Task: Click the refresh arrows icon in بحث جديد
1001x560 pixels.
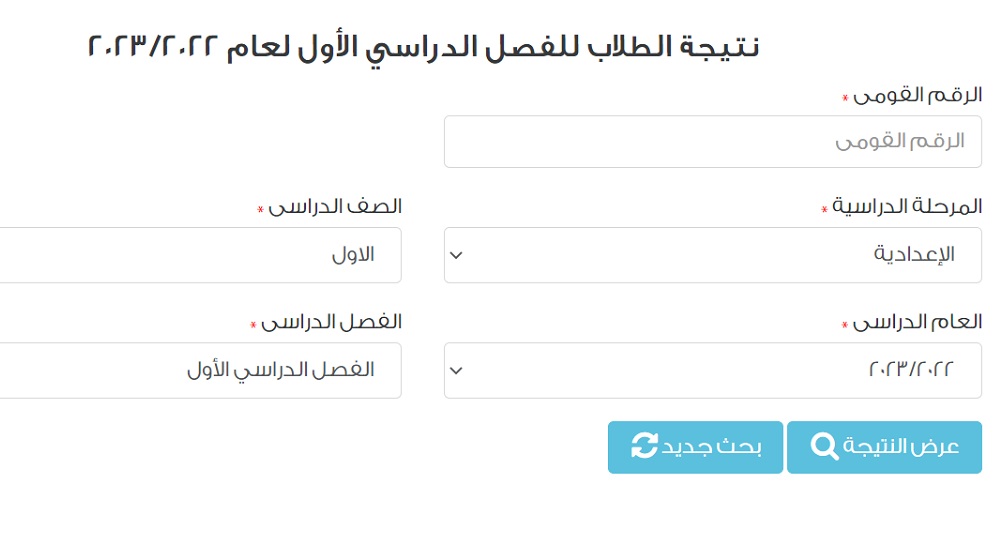Action: 645,447
